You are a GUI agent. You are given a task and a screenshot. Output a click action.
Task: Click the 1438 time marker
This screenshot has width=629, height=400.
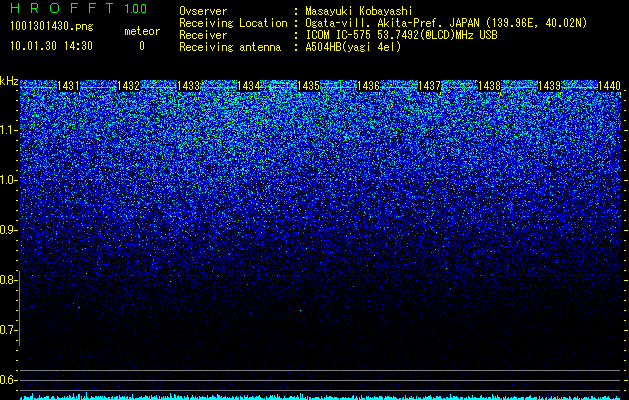(489, 86)
